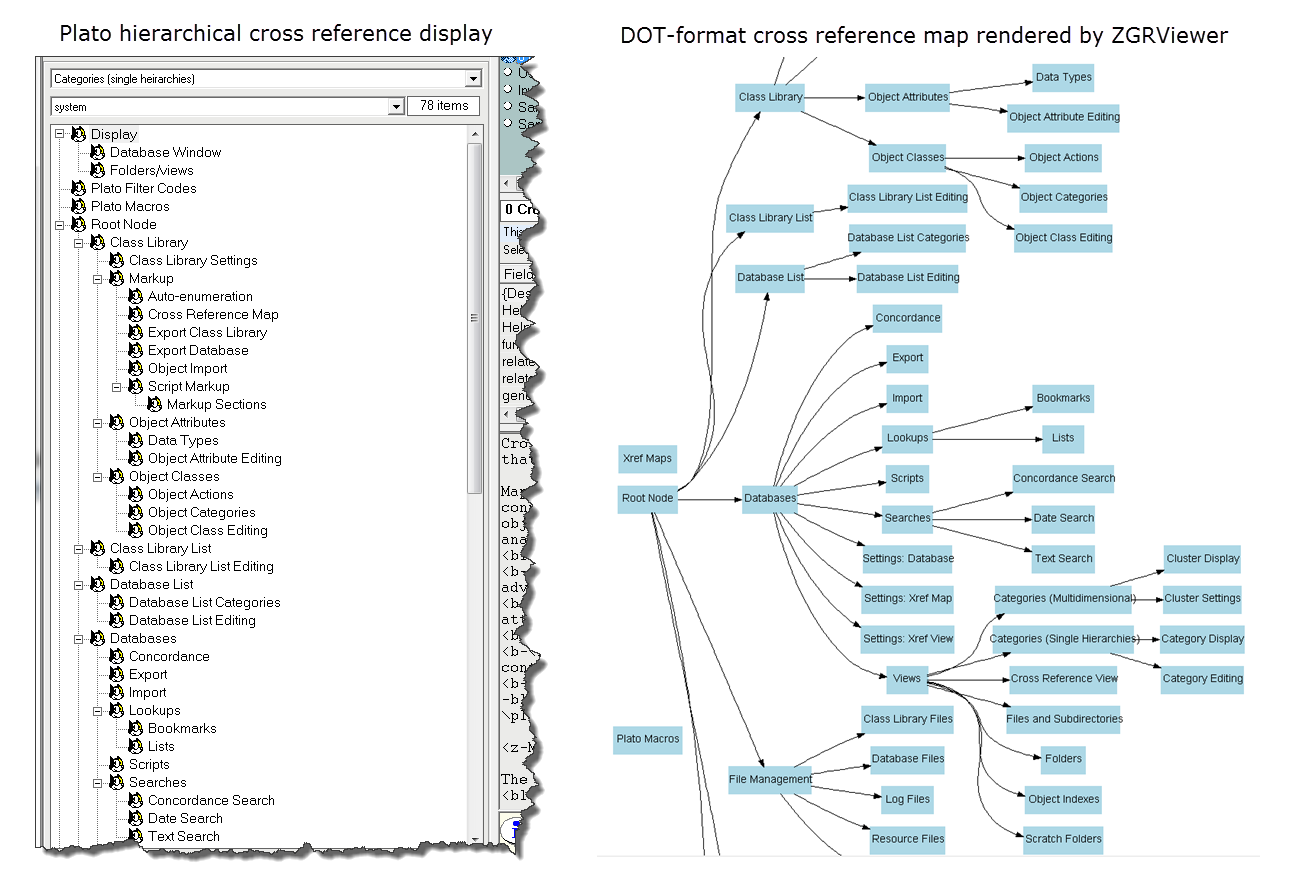Select the last radio button labeled 'Sa'
The image size is (1304, 894).
click(x=508, y=124)
